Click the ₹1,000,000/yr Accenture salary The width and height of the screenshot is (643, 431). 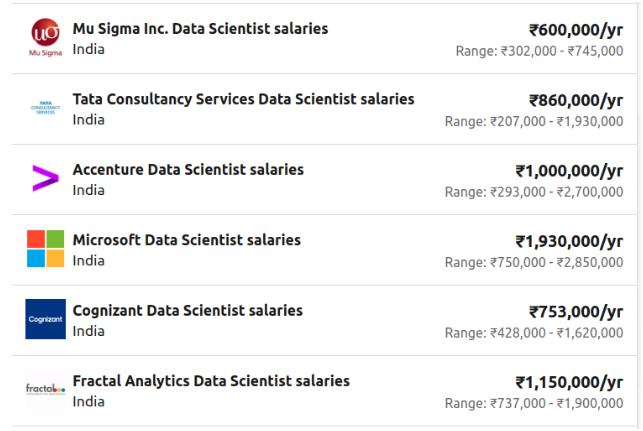pyautogui.click(x=568, y=171)
